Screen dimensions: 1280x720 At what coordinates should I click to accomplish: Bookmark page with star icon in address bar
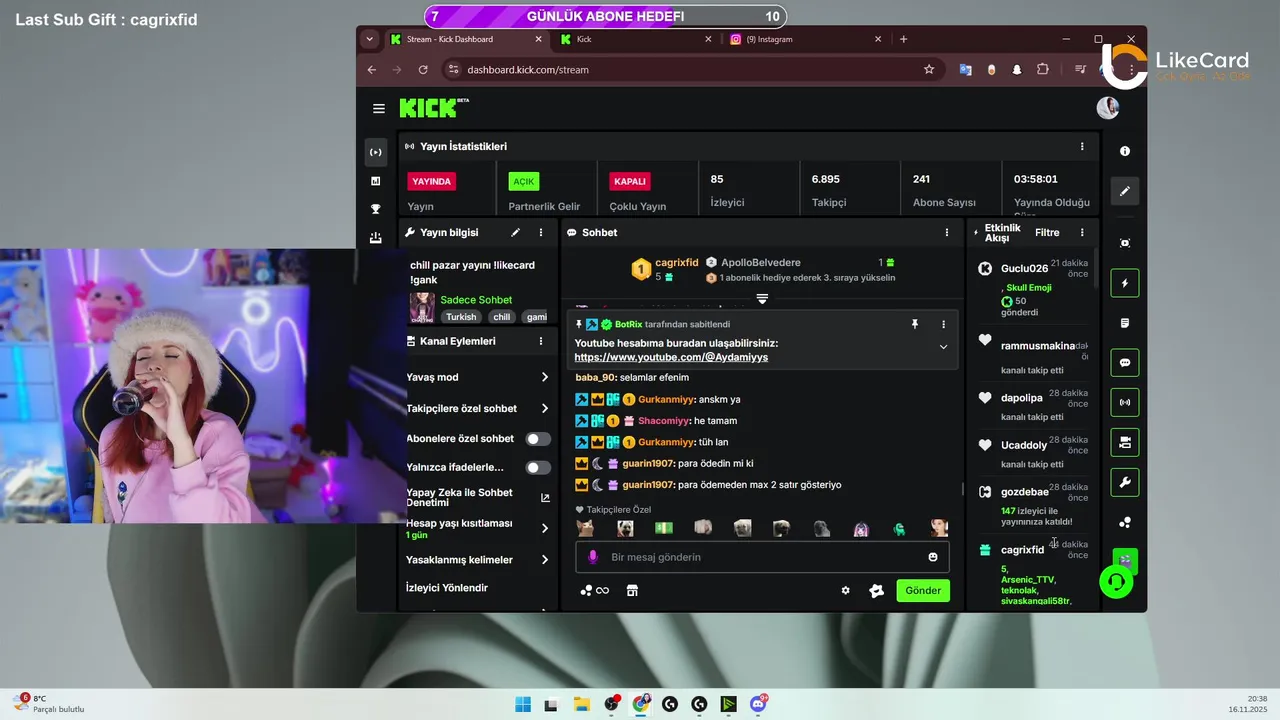pyautogui.click(x=929, y=70)
